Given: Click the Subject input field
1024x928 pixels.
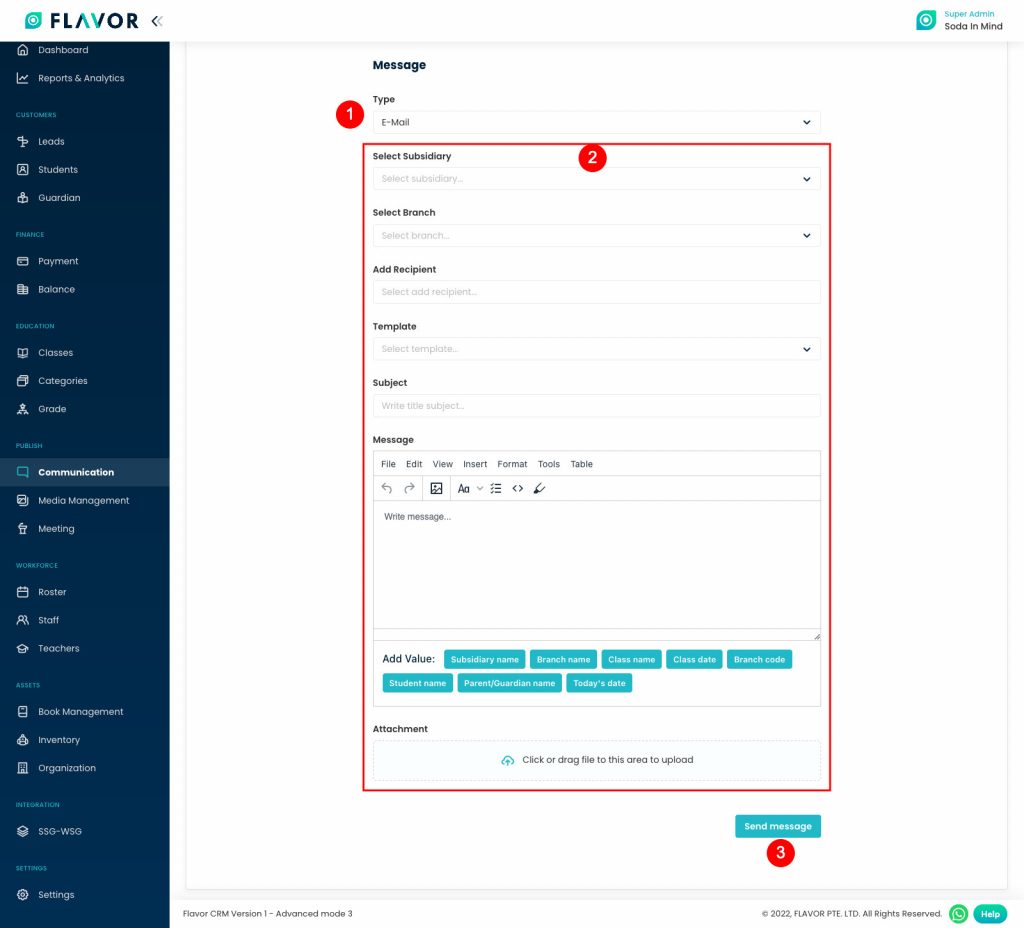Looking at the screenshot, I should point(596,406).
